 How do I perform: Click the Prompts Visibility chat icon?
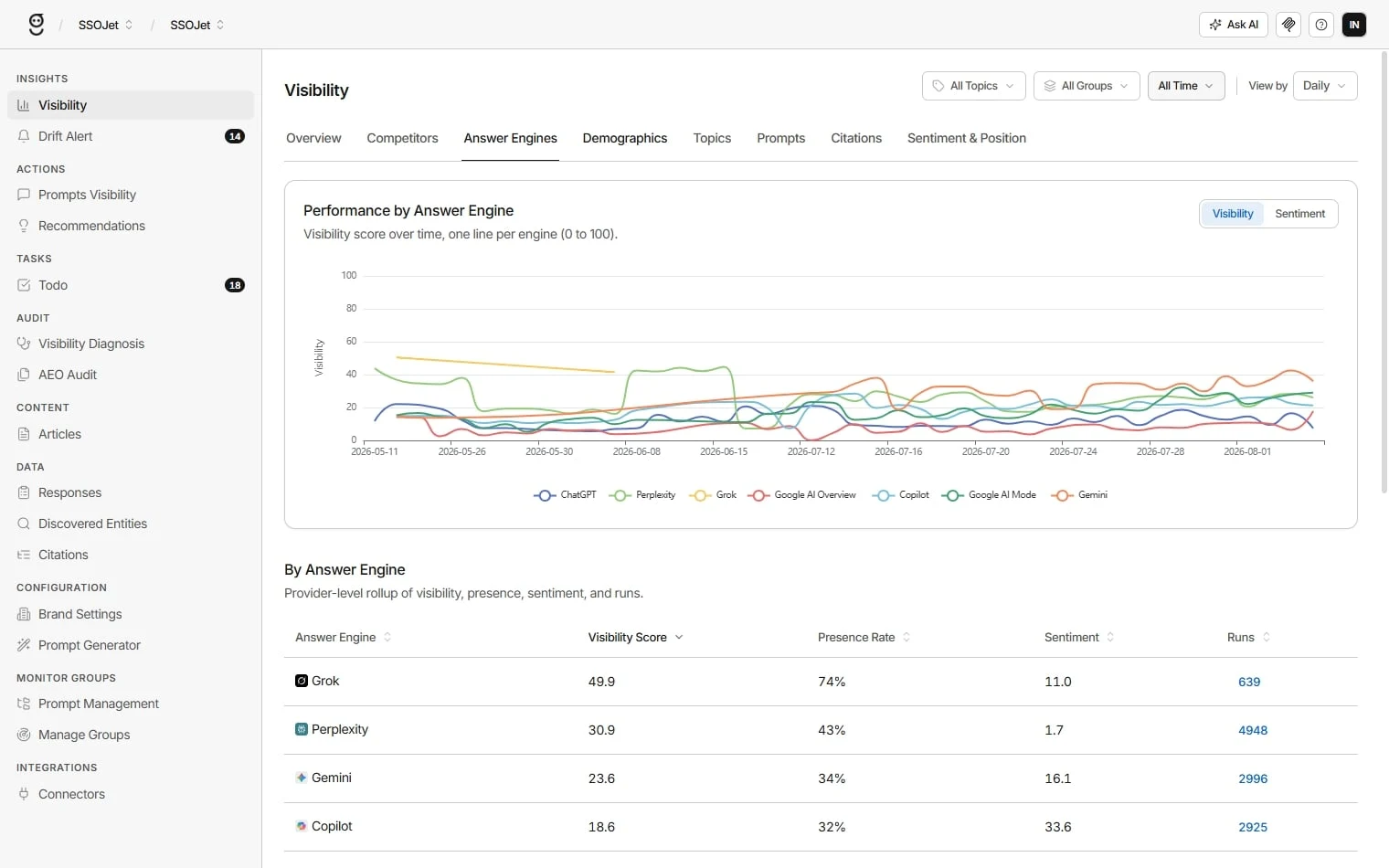click(24, 195)
